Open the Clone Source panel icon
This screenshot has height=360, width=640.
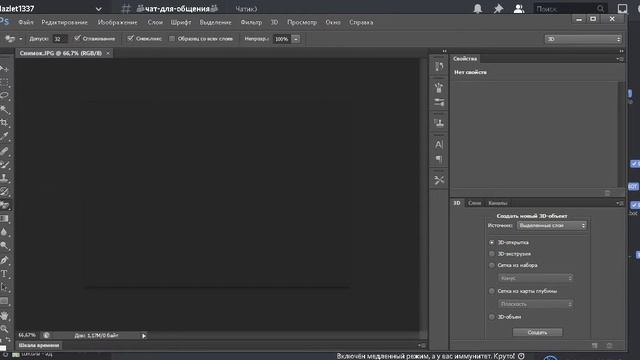439,123
